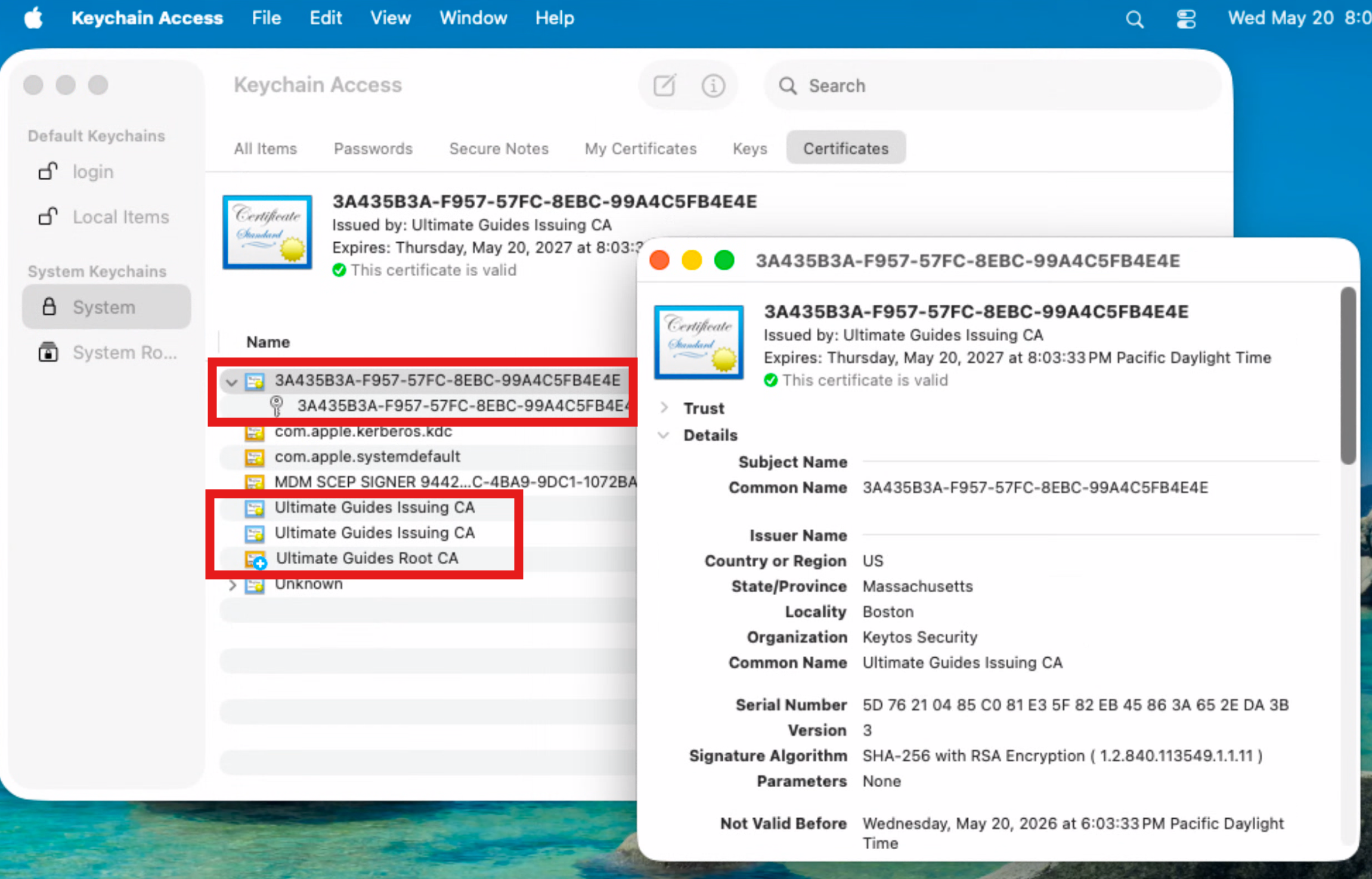Screen dimensions: 1372x879
Task: Open the Help menu
Action: coord(555,18)
